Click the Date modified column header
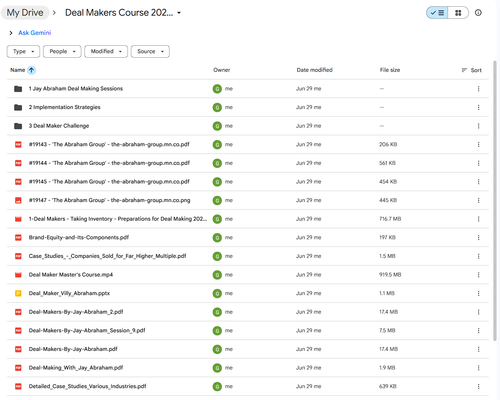The image size is (500, 400). click(x=315, y=70)
